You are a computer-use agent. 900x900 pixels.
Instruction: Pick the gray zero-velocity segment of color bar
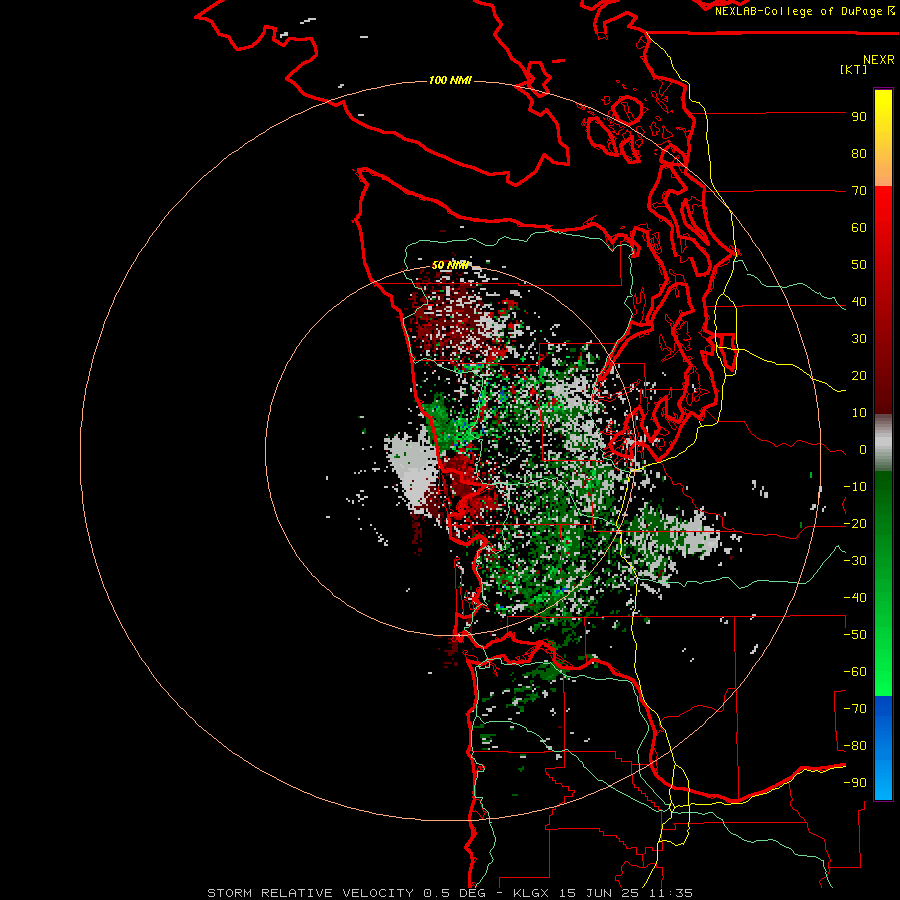tap(883, 443)
